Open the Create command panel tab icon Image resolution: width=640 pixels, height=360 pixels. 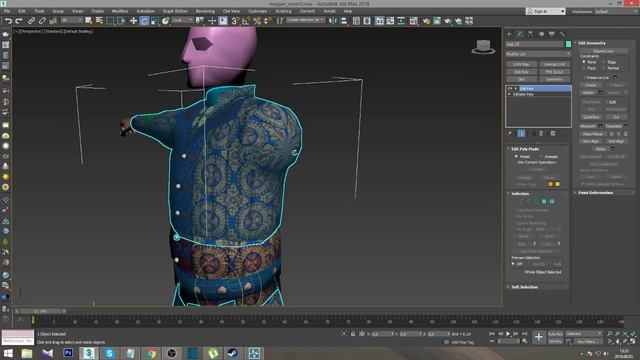[x=509, y=34]
